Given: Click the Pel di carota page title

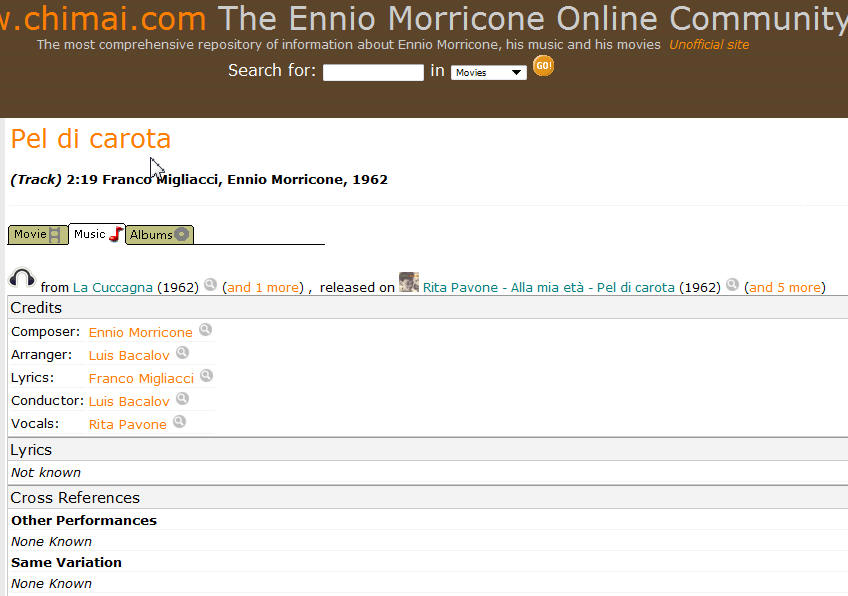Looking at the screenshot, I should click(91, 139).
